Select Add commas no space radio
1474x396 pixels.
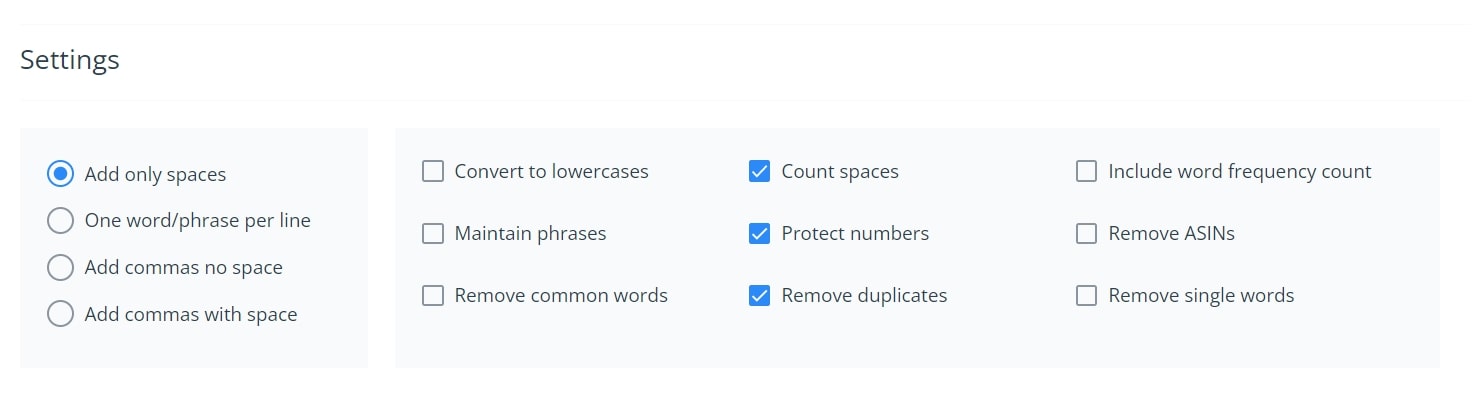pyautogui.click(x=61, y=267)
